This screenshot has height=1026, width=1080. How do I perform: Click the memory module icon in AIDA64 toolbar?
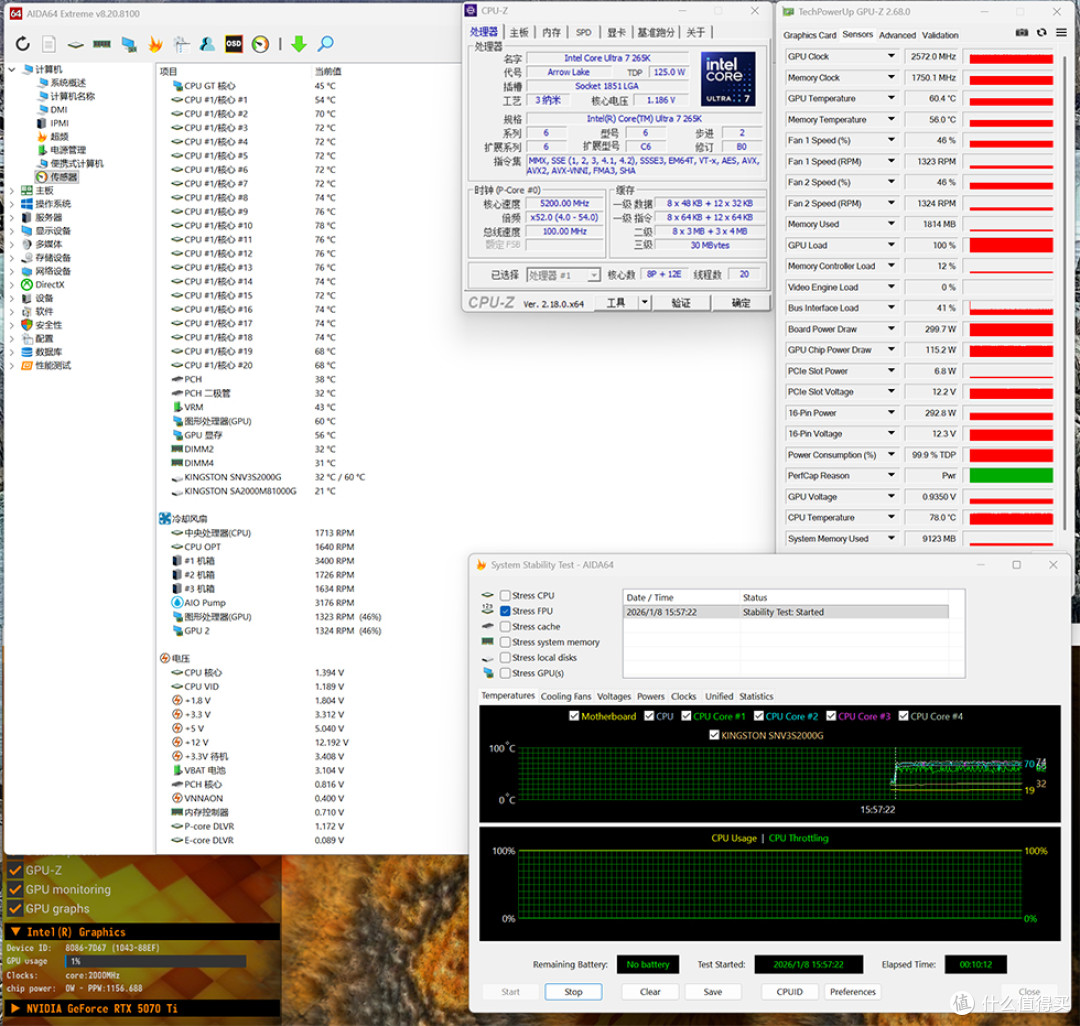coord(102,44)
